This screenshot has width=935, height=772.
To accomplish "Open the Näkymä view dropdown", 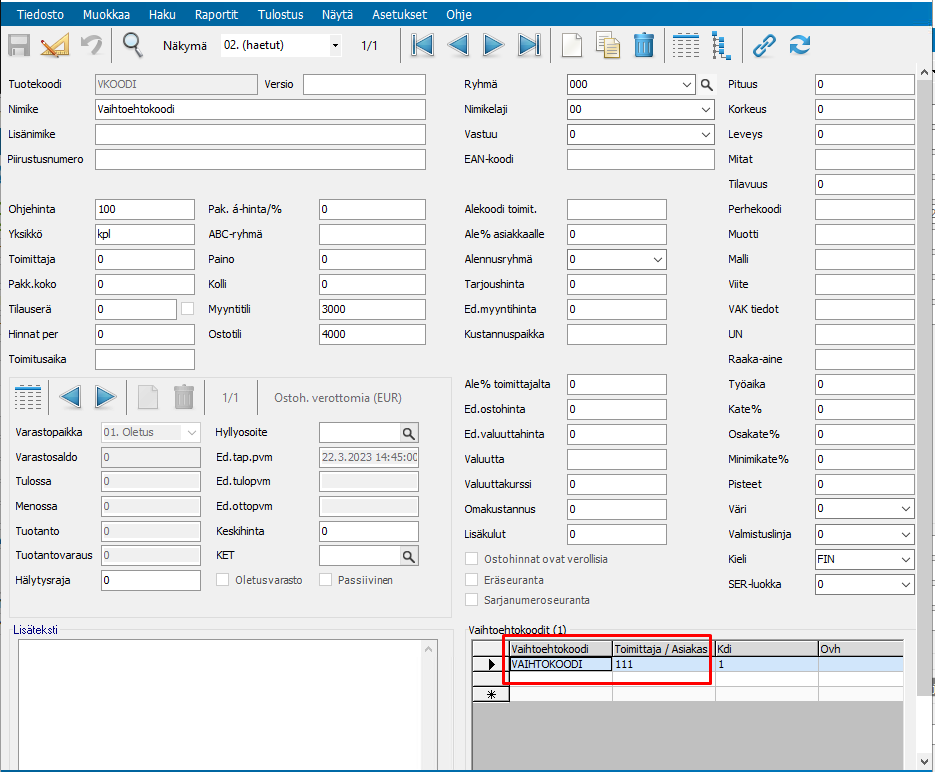I will pos(335,46).
